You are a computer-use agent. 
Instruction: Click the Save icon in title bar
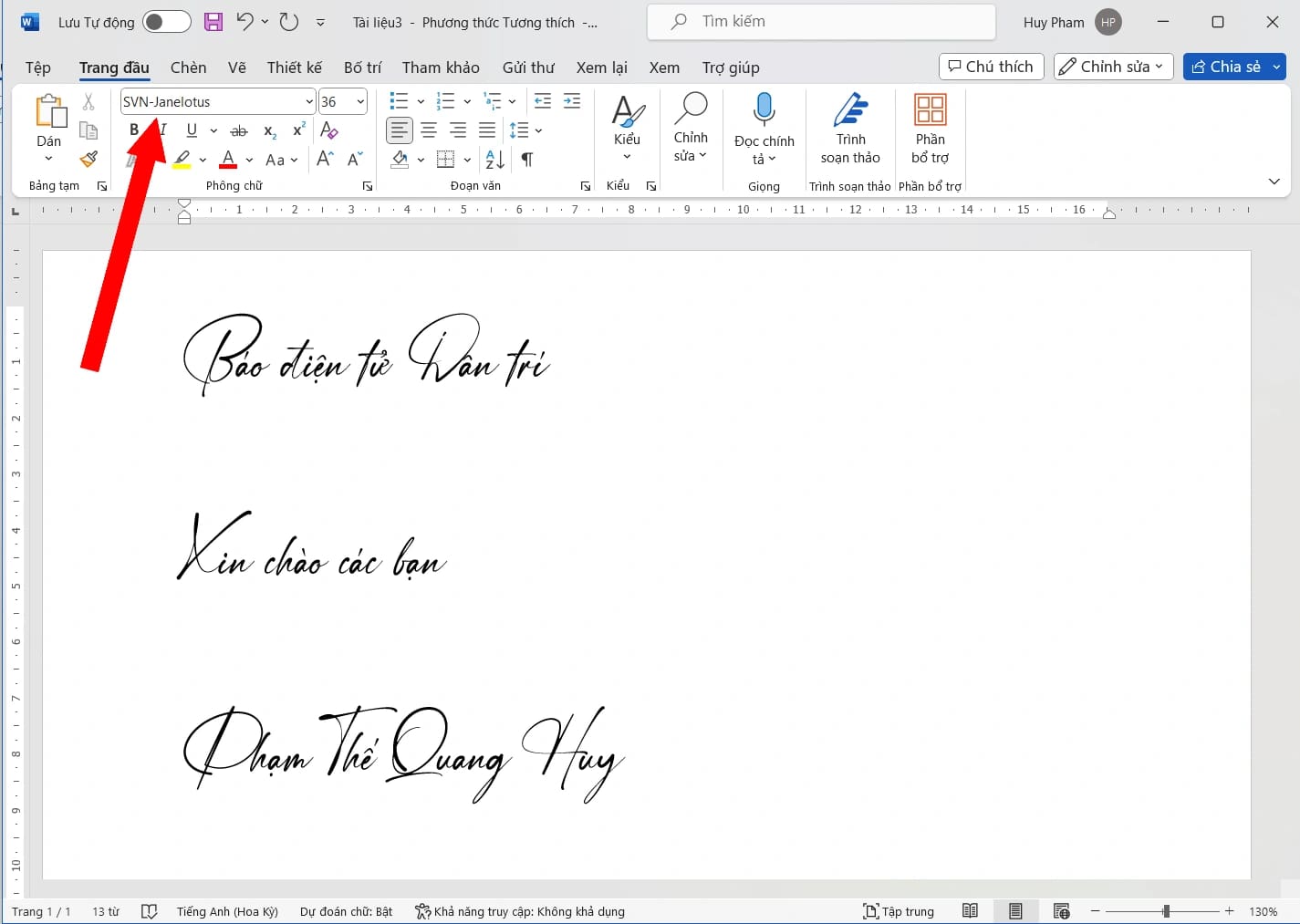point(213,22)
